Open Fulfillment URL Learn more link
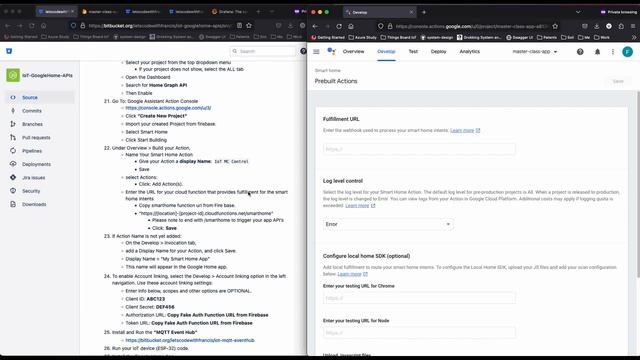 [x=465, y=131]
